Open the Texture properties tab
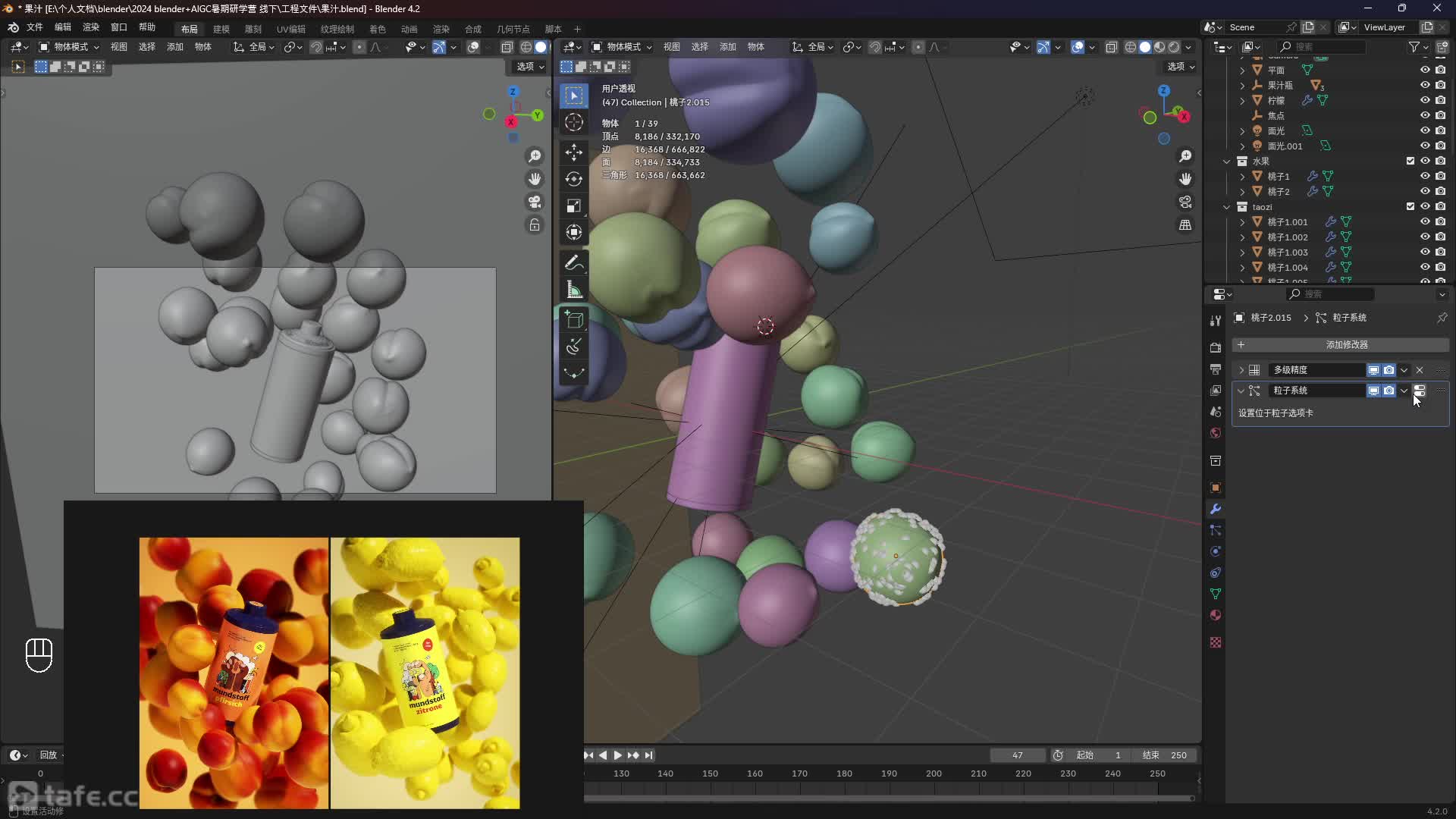The width and height of the screenshot is (1456, 819). point(1216,642)
